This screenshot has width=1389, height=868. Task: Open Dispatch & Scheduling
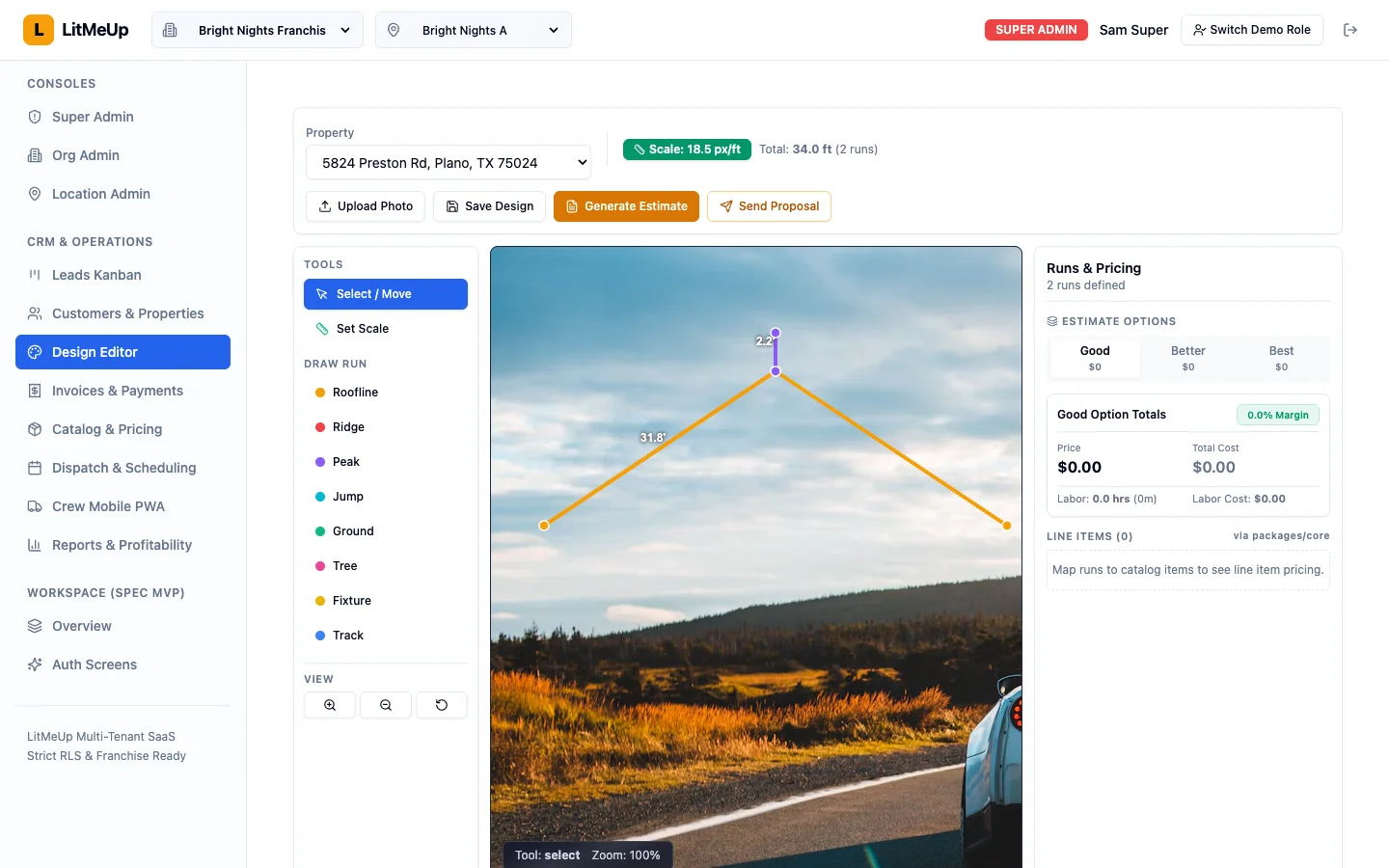click(123, 468)
